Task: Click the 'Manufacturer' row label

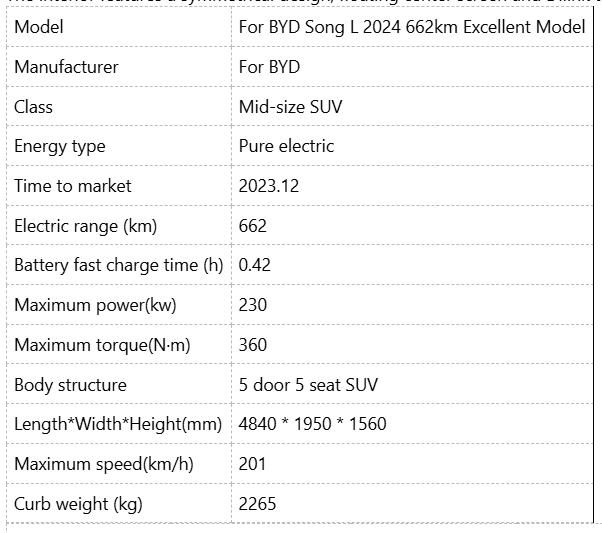Action: tap(66, 67)
